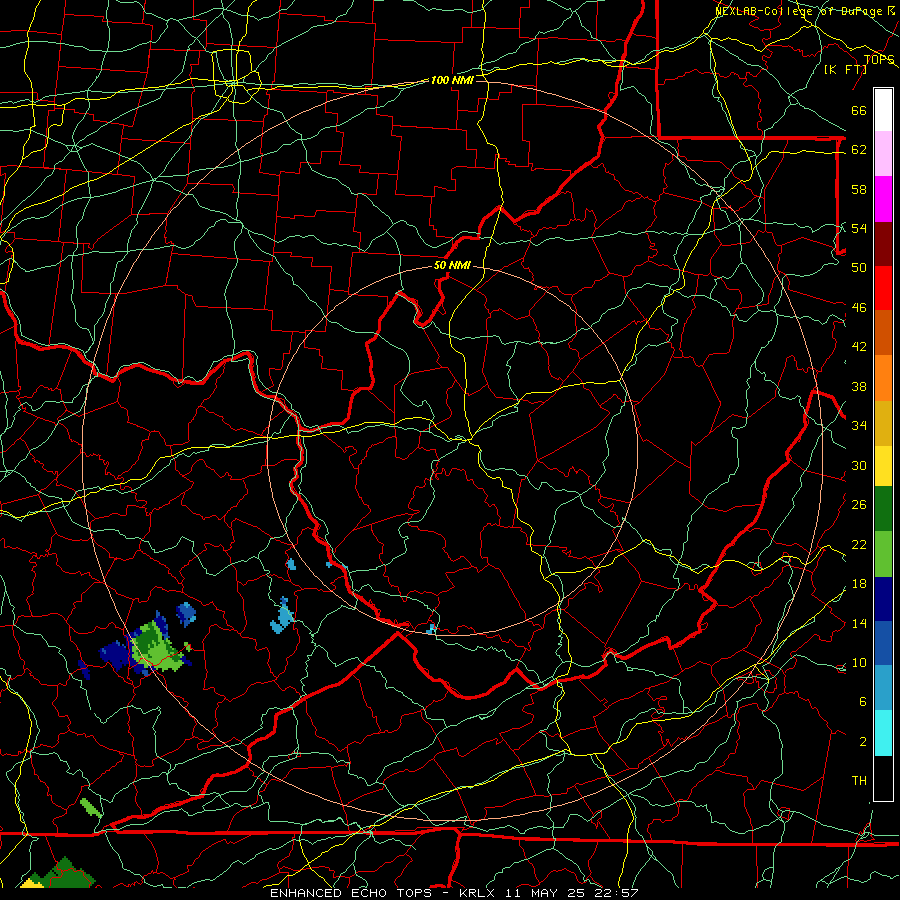Select the dark red legend swatch
The image size is (900, 900).
pyautogui.click(x=883, y=243)
